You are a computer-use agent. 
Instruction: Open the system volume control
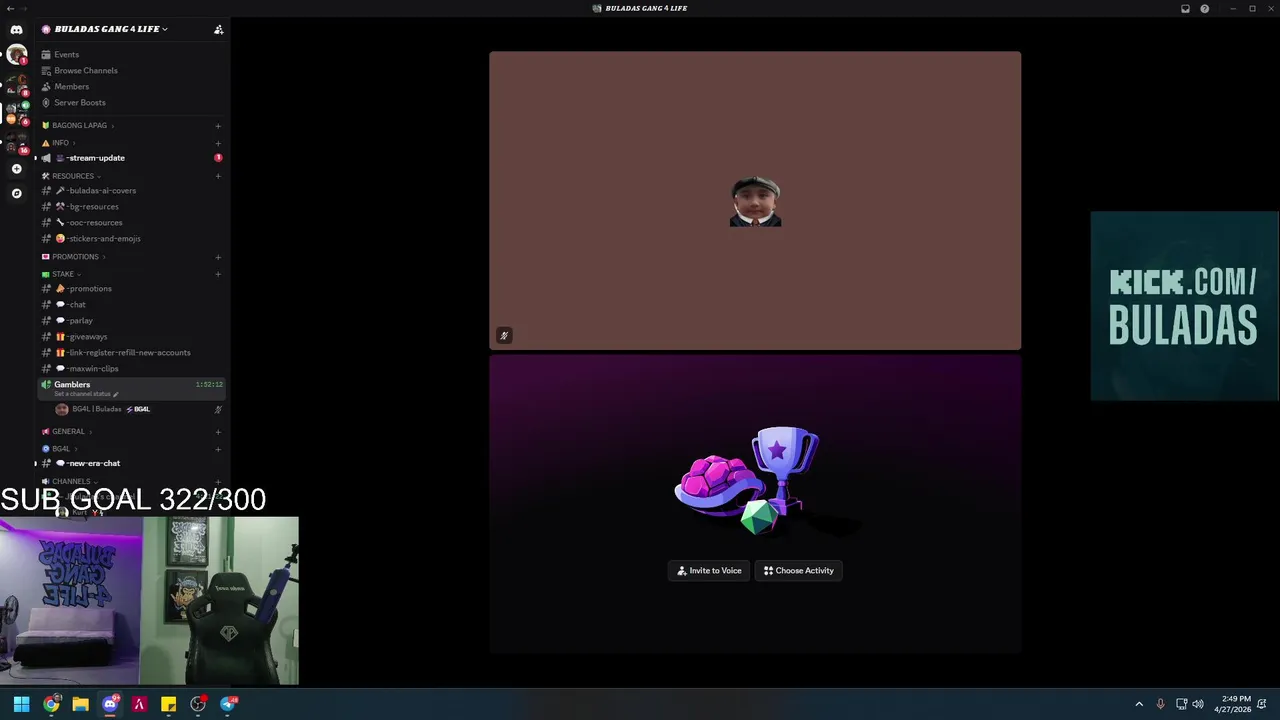point(1198,704)
